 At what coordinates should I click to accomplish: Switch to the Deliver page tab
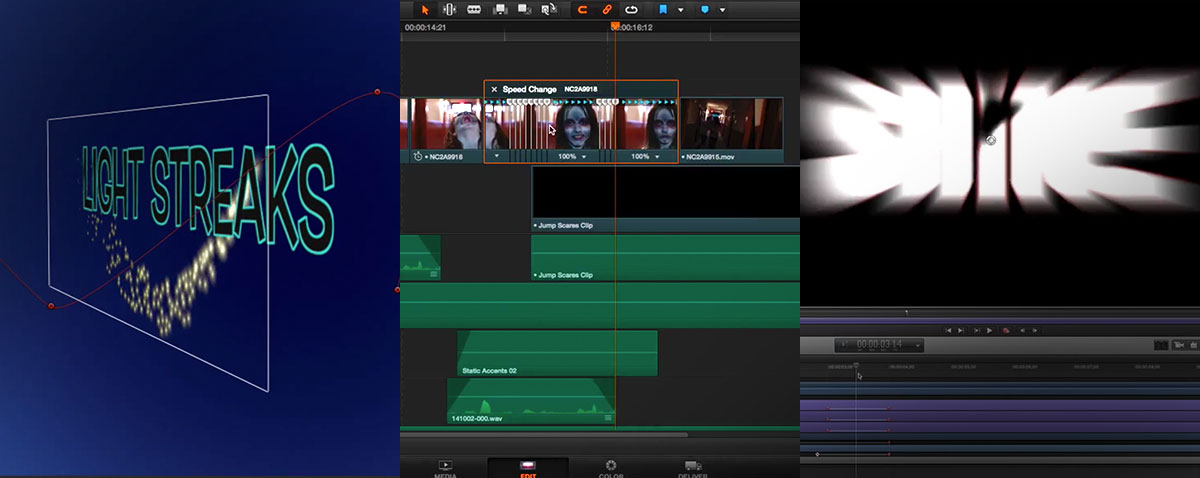pyautogui.click(x=692, y=468)
